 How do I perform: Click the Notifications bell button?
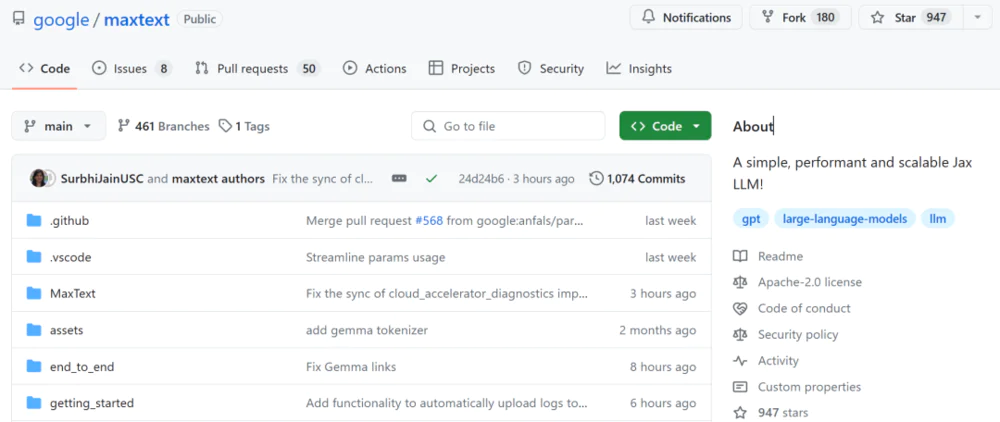click(x=686, y=17)
